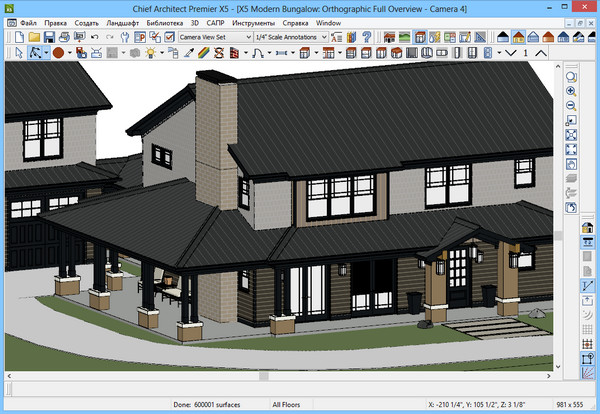Open the Справка menu
The width and height of the screenshot is (600, 414).
pos(295,23)
